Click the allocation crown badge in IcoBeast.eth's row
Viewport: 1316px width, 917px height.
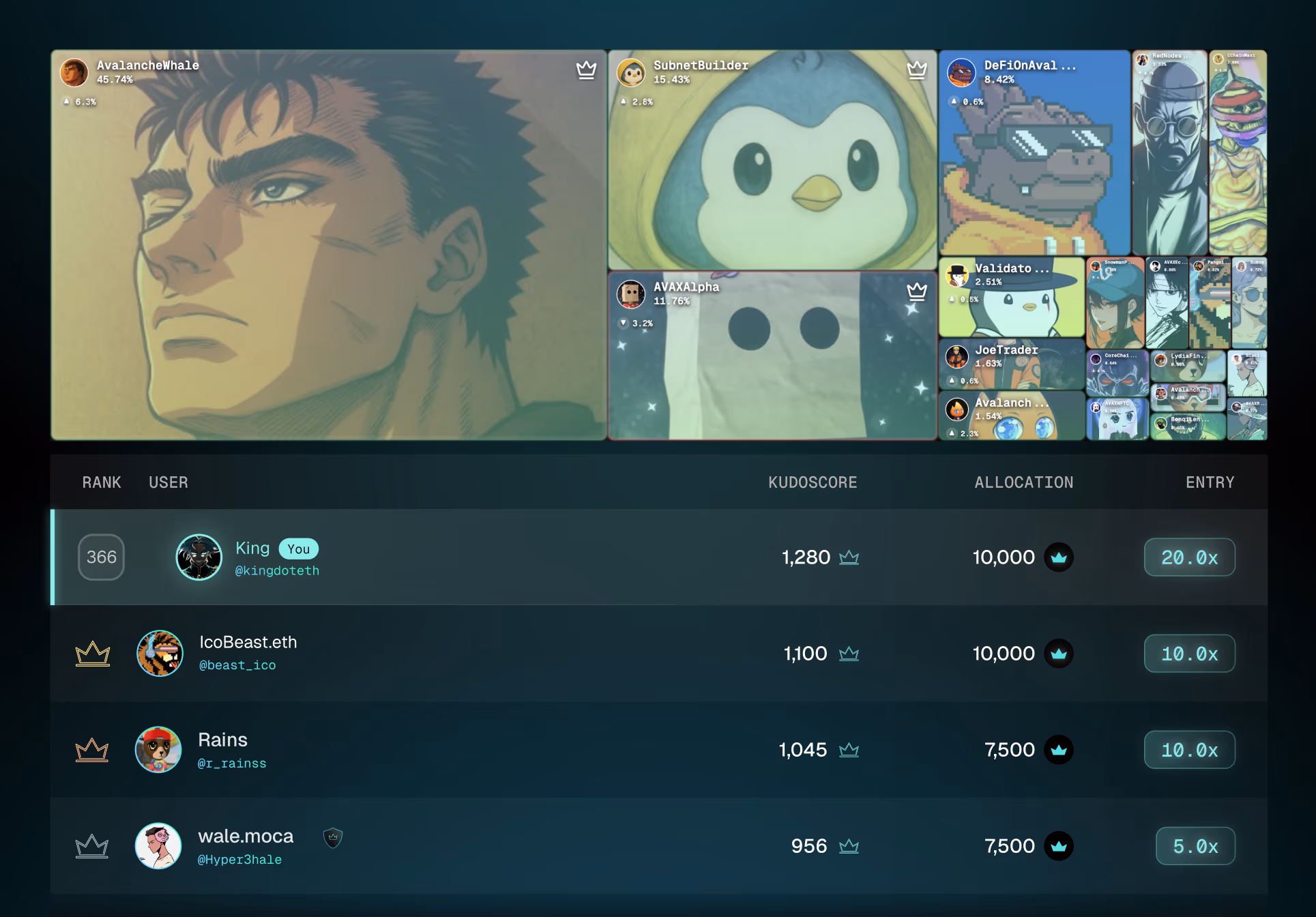[x=1058, y=654]
